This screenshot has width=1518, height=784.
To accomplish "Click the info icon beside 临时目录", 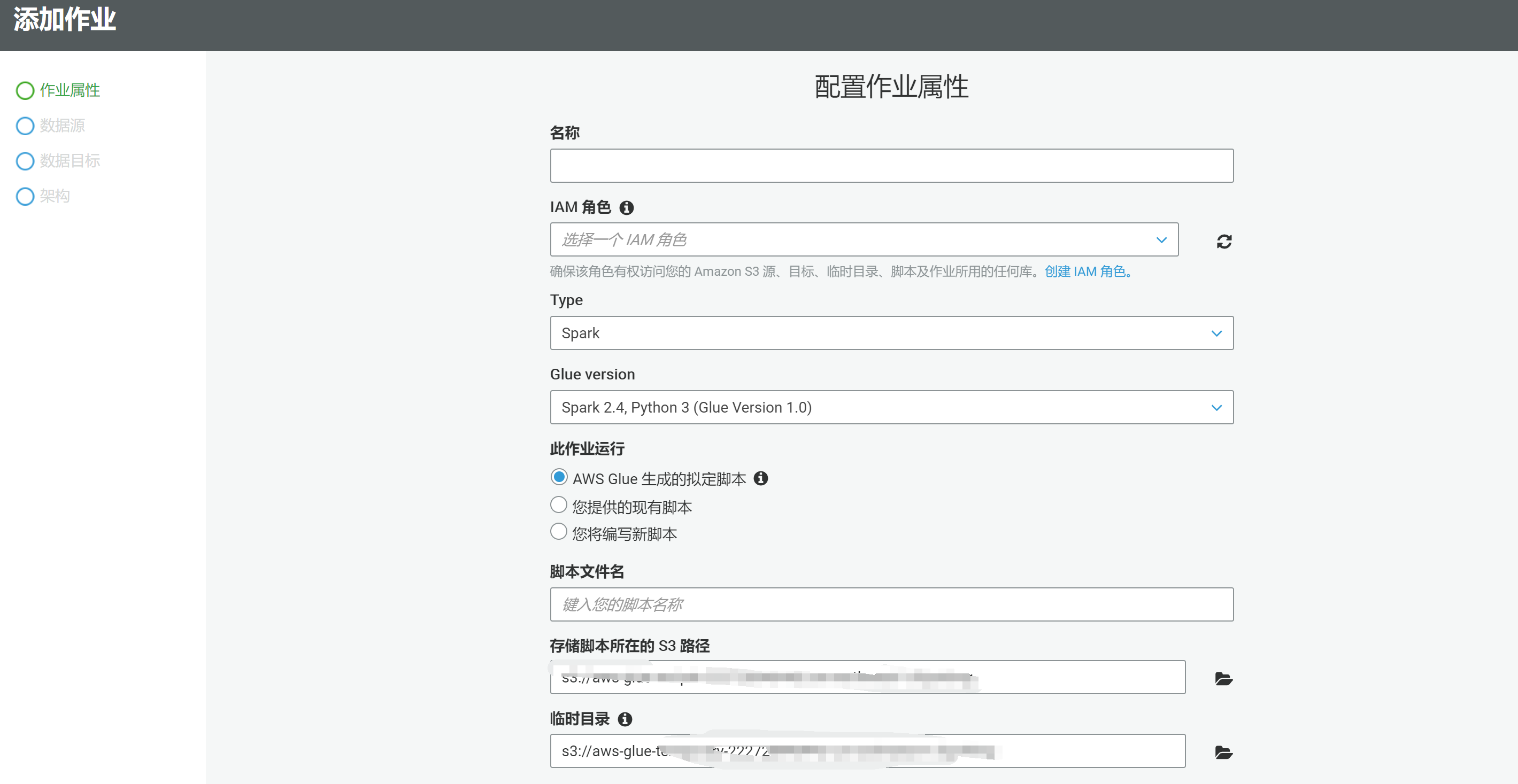I will pos(625,719).
